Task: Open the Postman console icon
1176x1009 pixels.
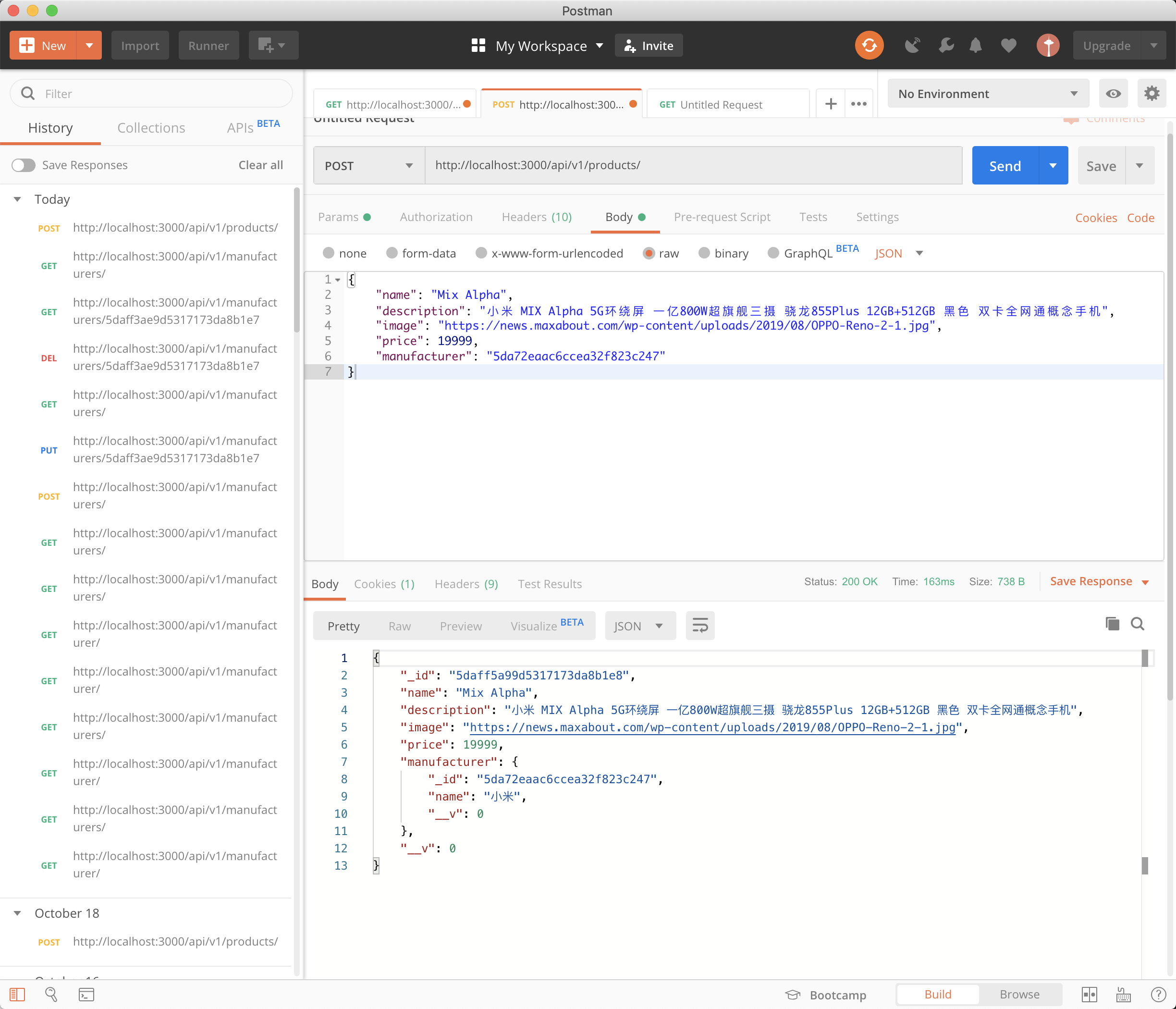Action: pos(86,994)
